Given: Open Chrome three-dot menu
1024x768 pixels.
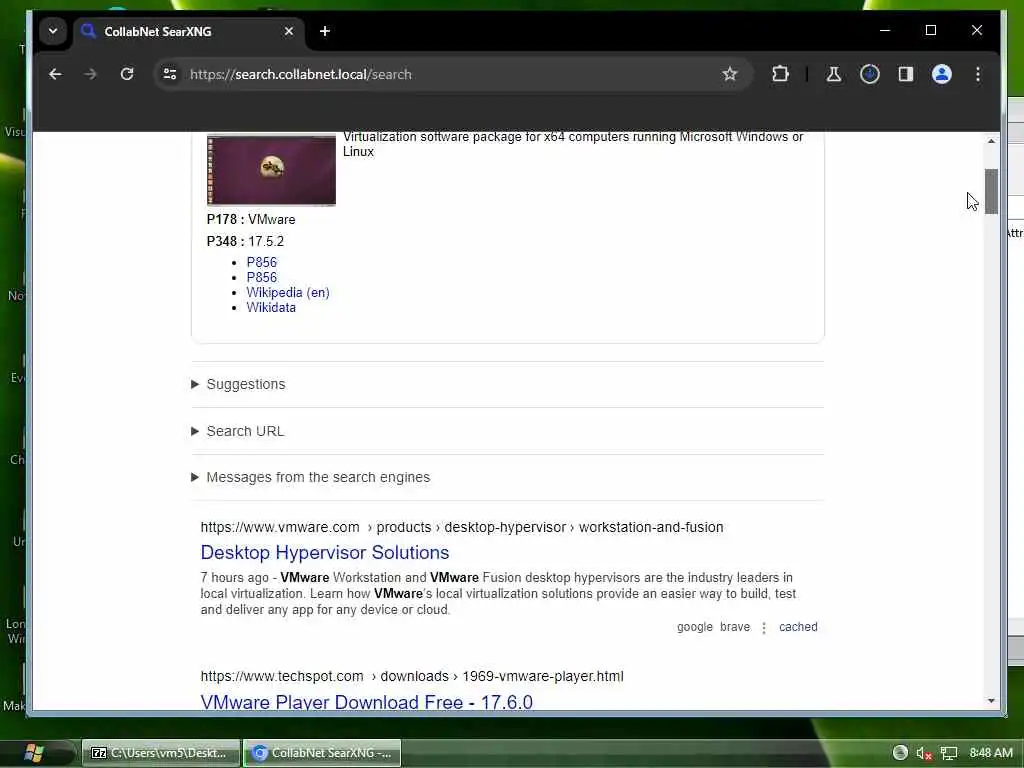Looking at the screenshot, I should [978, 74].
